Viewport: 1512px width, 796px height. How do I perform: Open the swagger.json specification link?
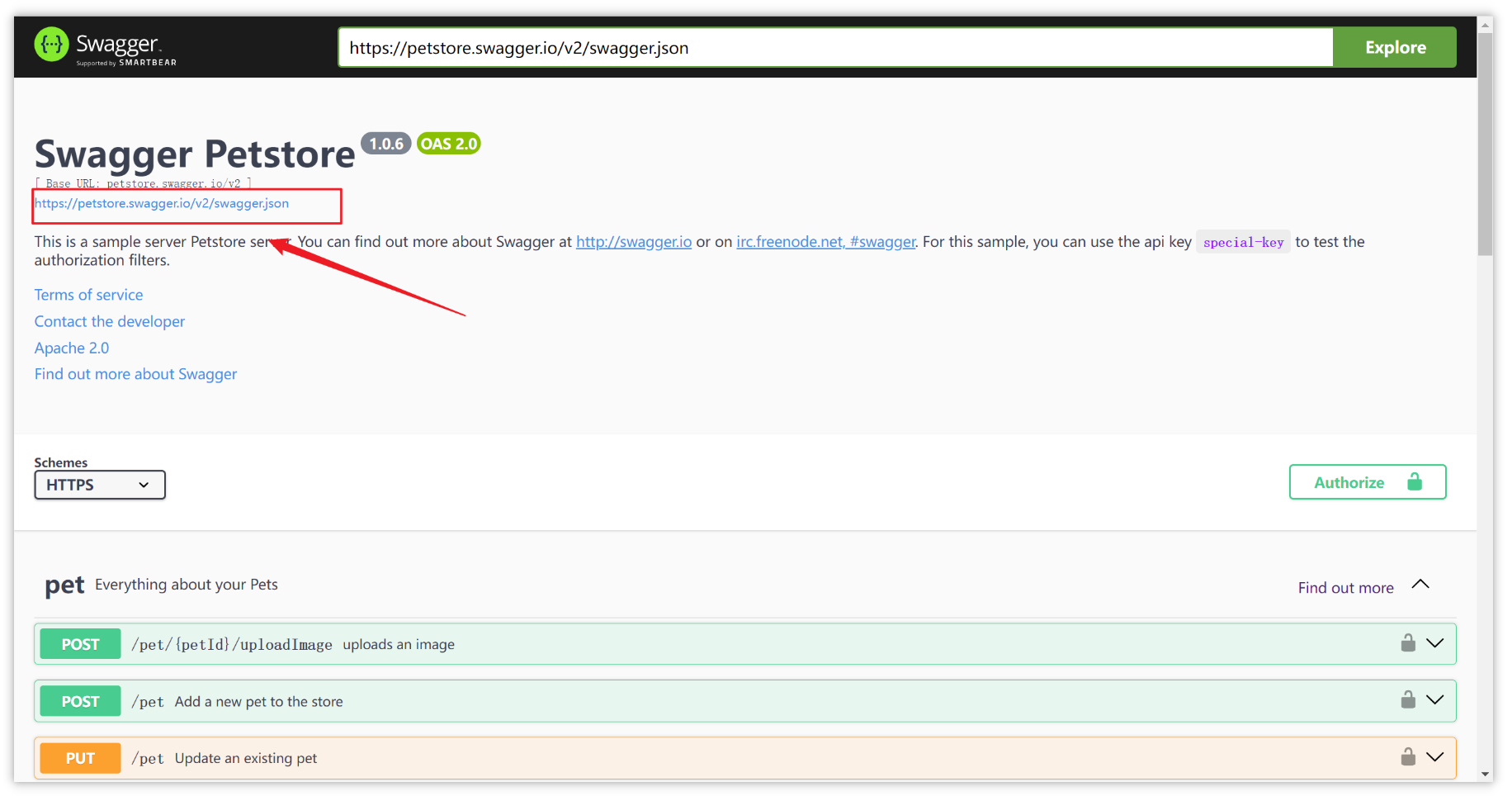coord(162,203)
